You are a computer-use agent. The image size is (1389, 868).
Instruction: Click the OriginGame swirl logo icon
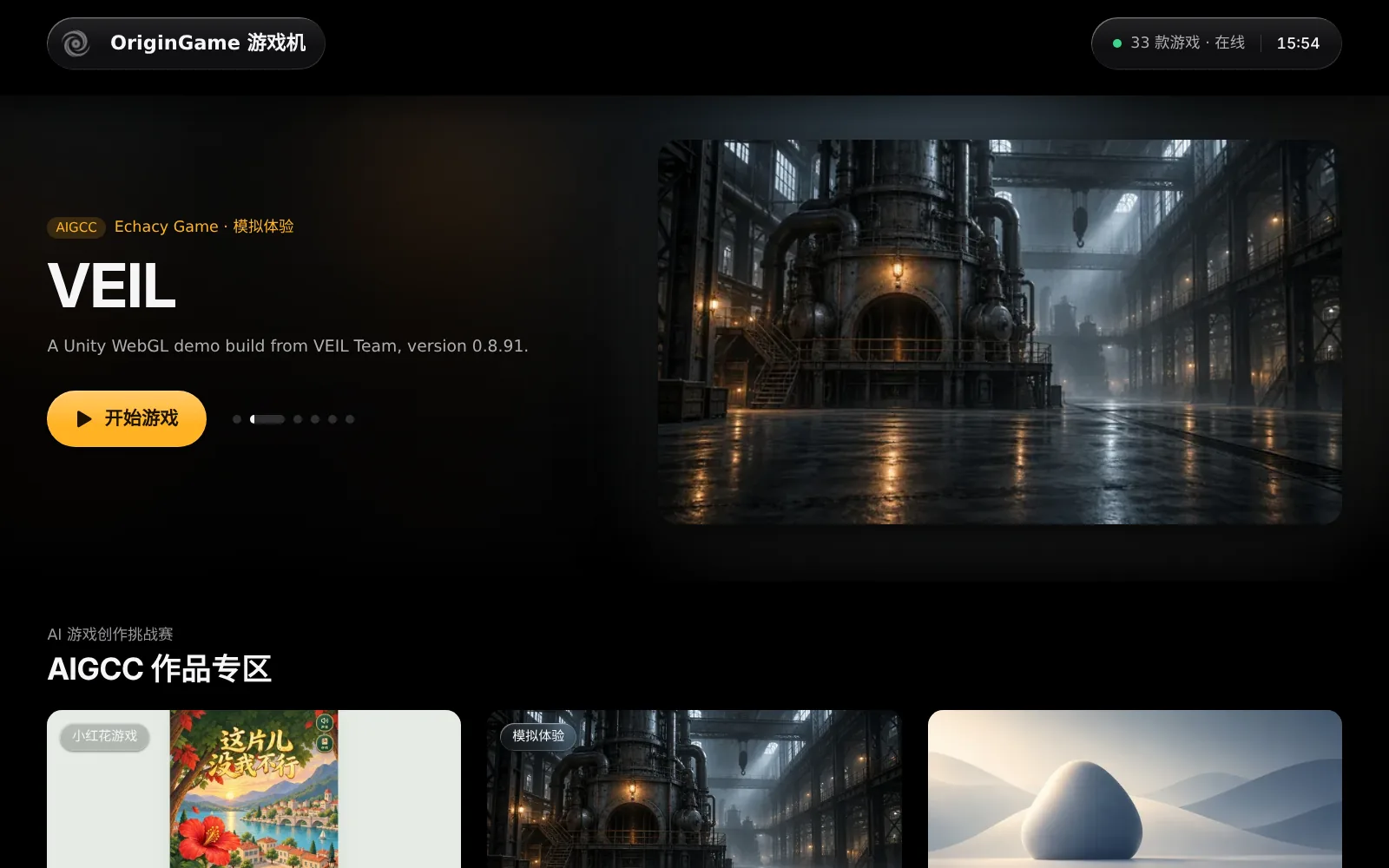pyautogui.click(x=76, y=43)
